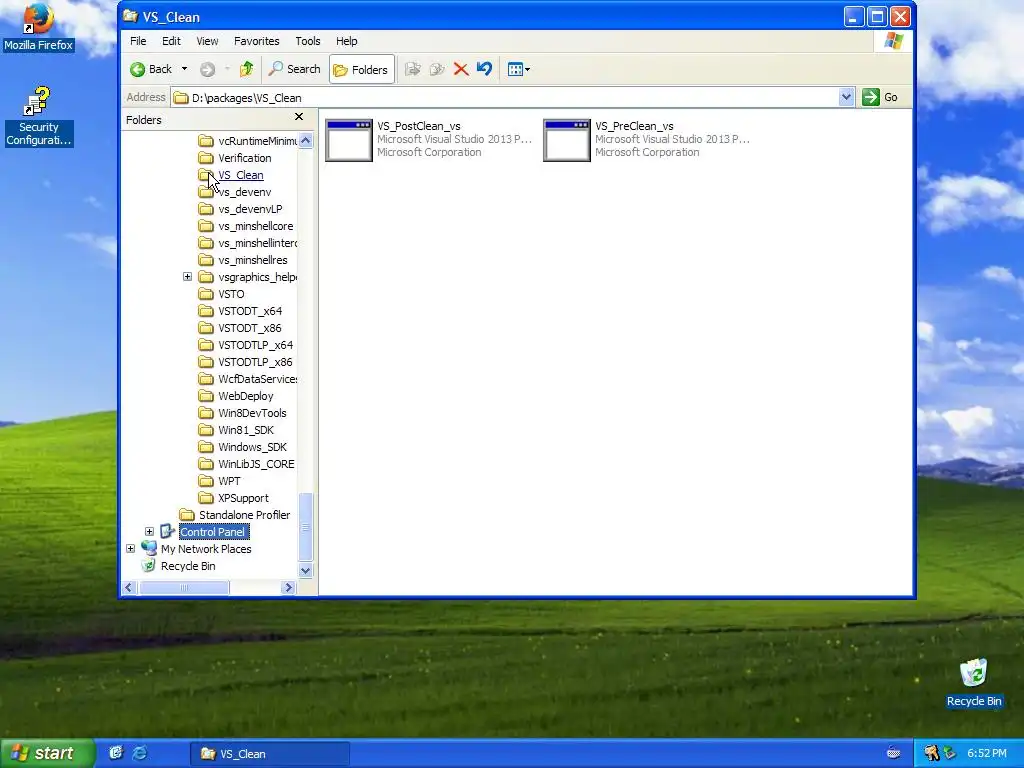Viewport: 1024px width, 768px height.
Task: Toggle the Folders pane button
Action: 361,69
